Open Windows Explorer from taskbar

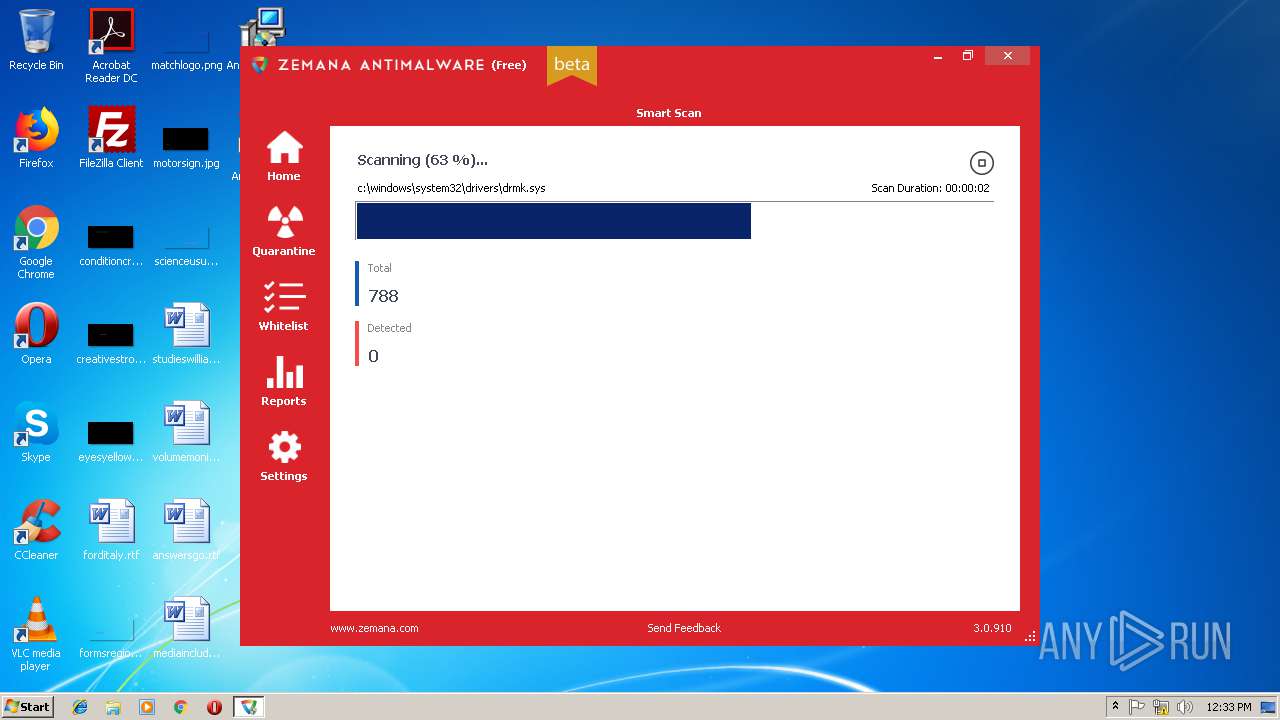point(113,707)
